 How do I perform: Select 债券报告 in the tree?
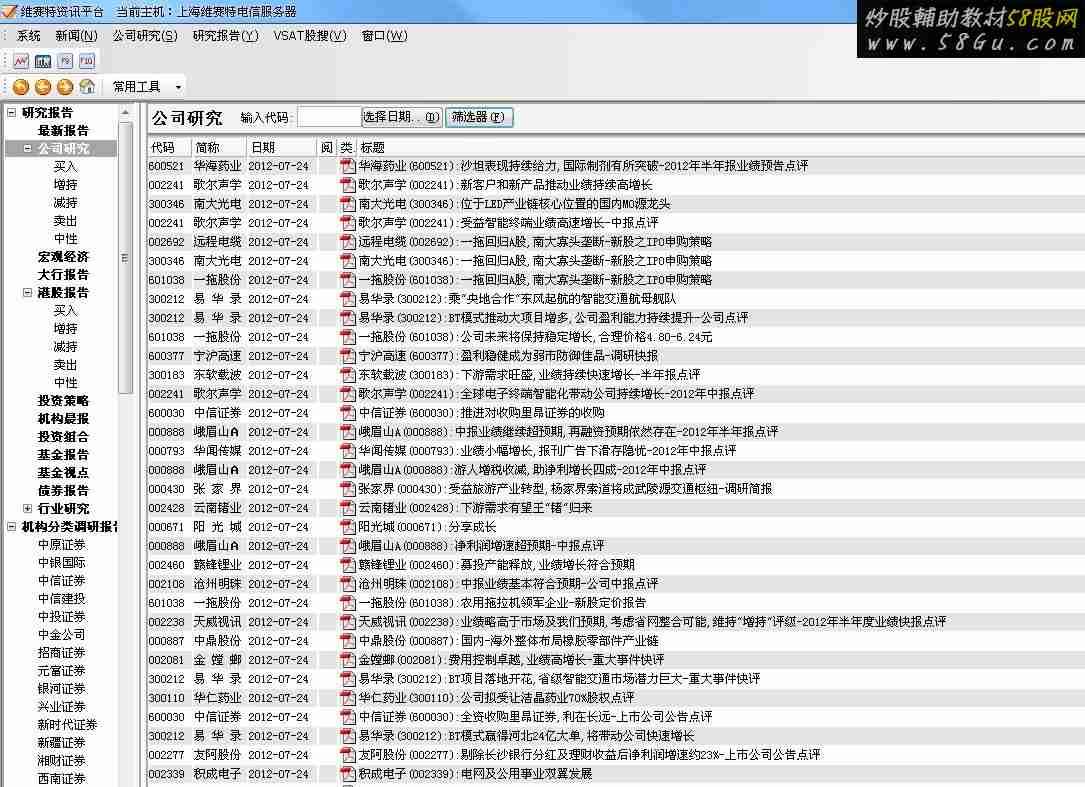[63, 490]
